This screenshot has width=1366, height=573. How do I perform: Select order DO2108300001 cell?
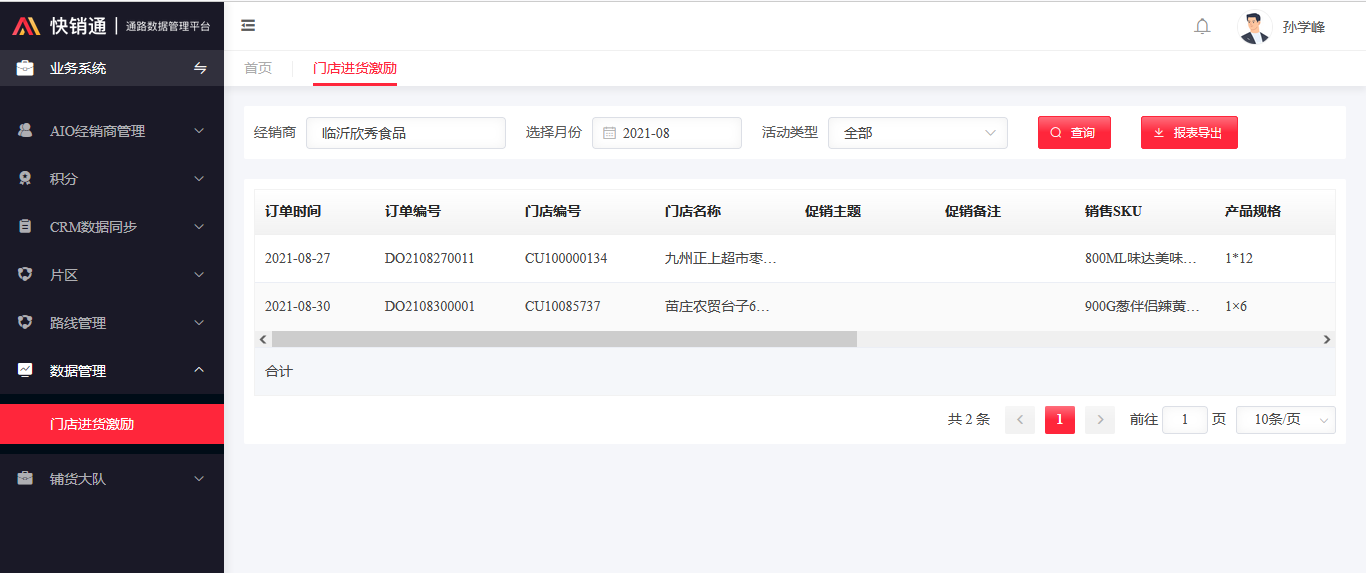(430, 306)
